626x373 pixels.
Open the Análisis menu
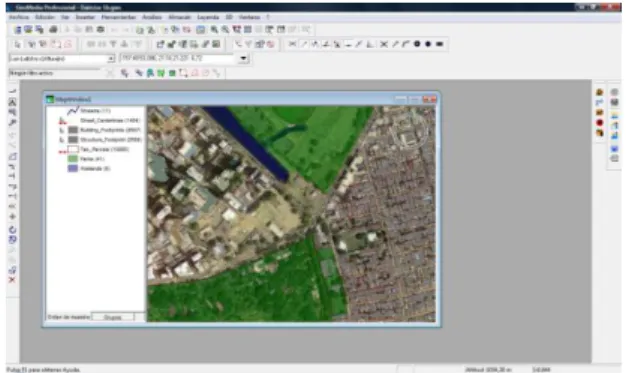[x=152, y=17]
